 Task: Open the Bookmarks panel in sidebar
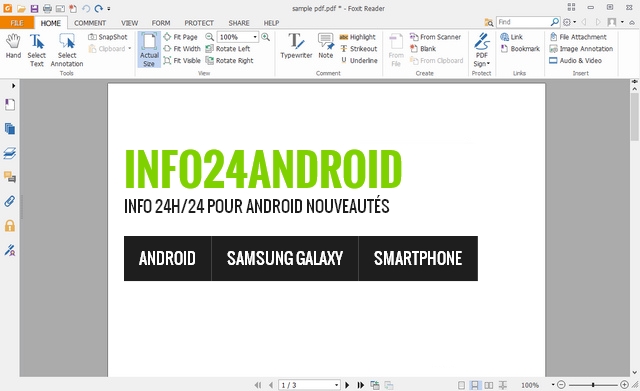tap(10, 105)
